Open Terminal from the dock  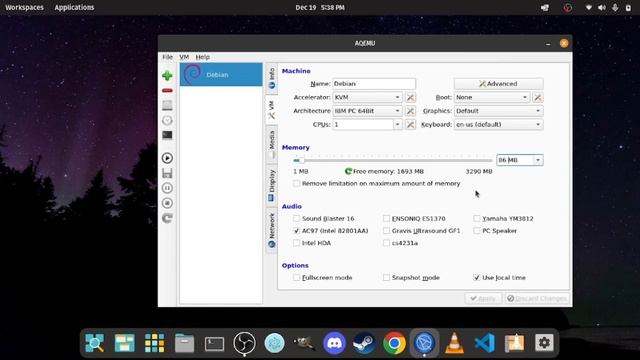[214, 343]
